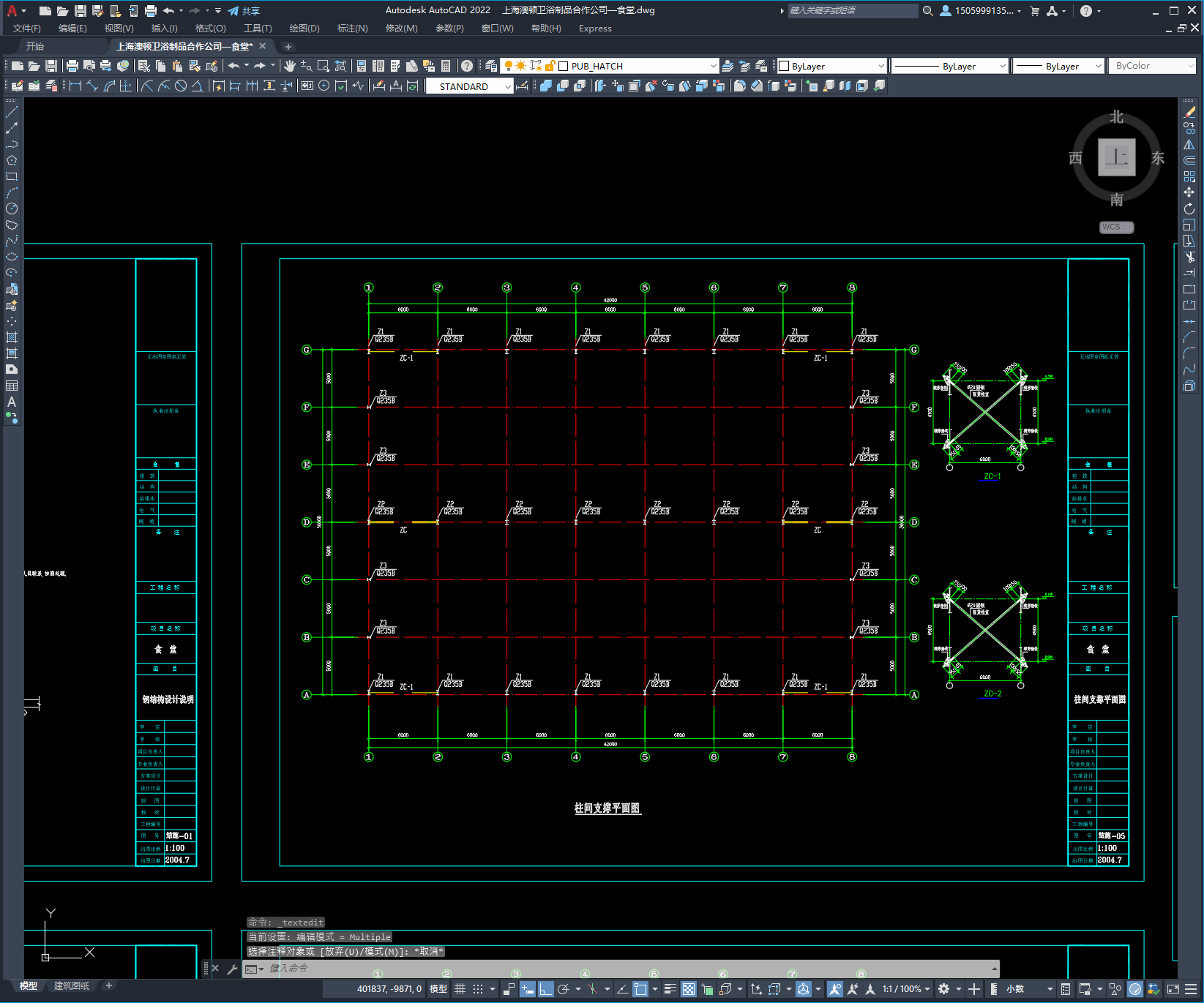Toggle Object Snap in status bar
This screenshot has height=1003, width=1204.
(x=640, y=989)
